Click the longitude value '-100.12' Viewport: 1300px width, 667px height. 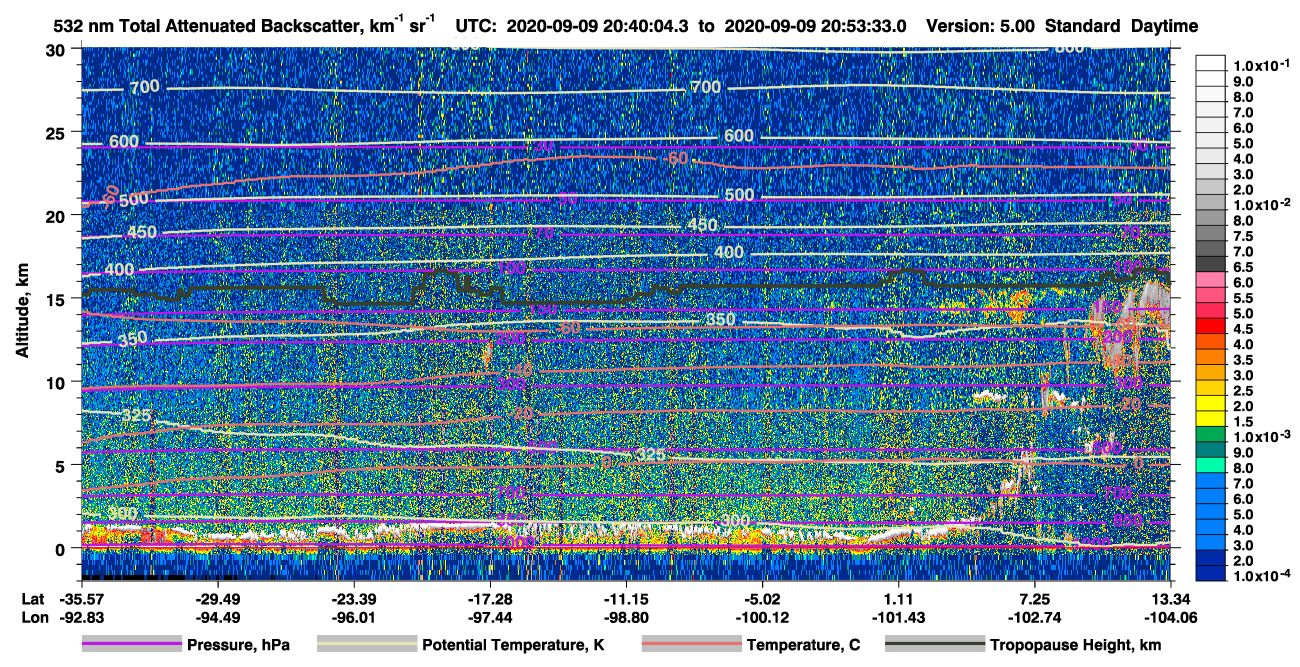point(762,617)
